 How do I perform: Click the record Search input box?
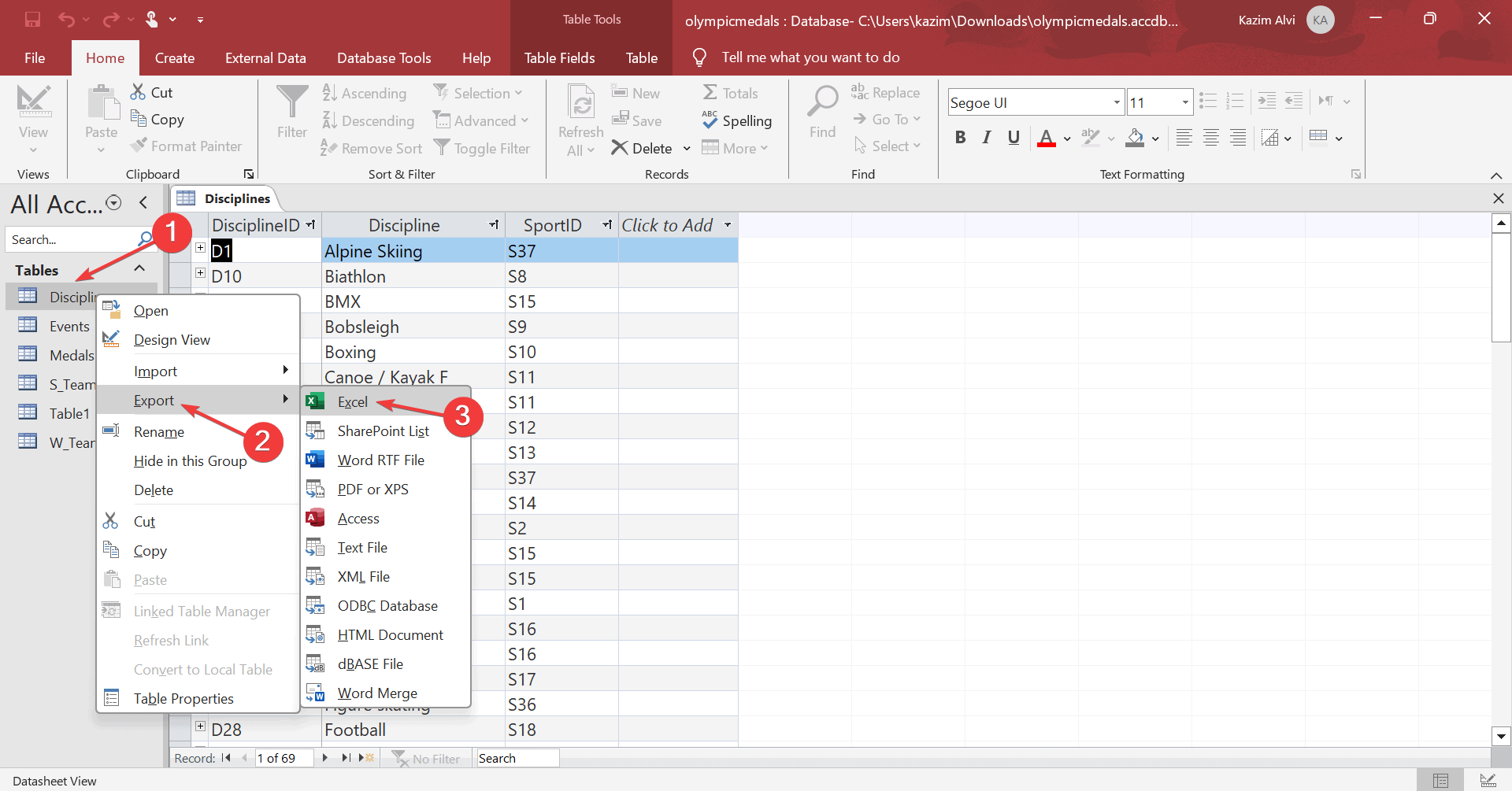[x=517, y=759]
